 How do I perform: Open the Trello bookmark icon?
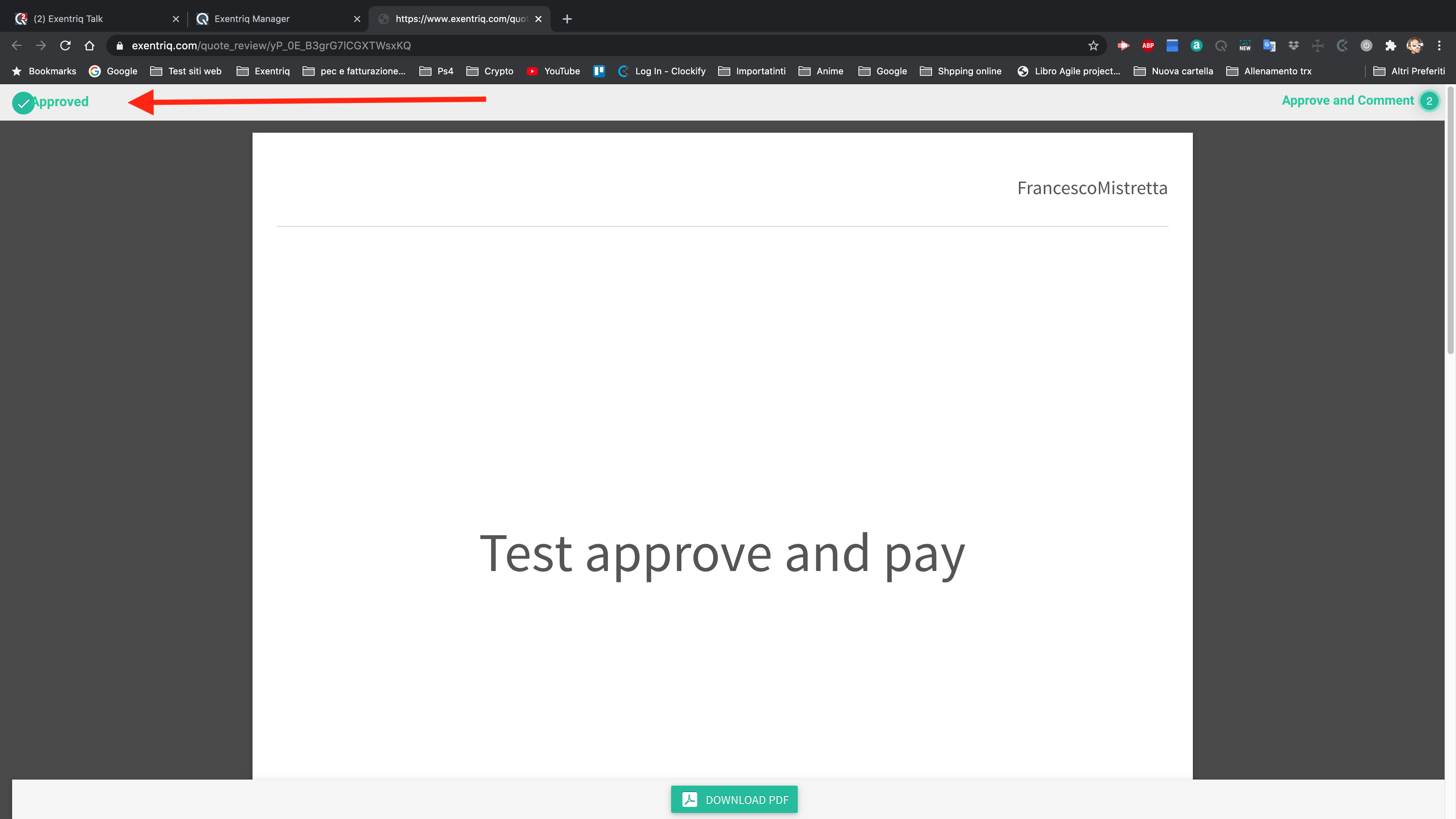tap(599, 71)
